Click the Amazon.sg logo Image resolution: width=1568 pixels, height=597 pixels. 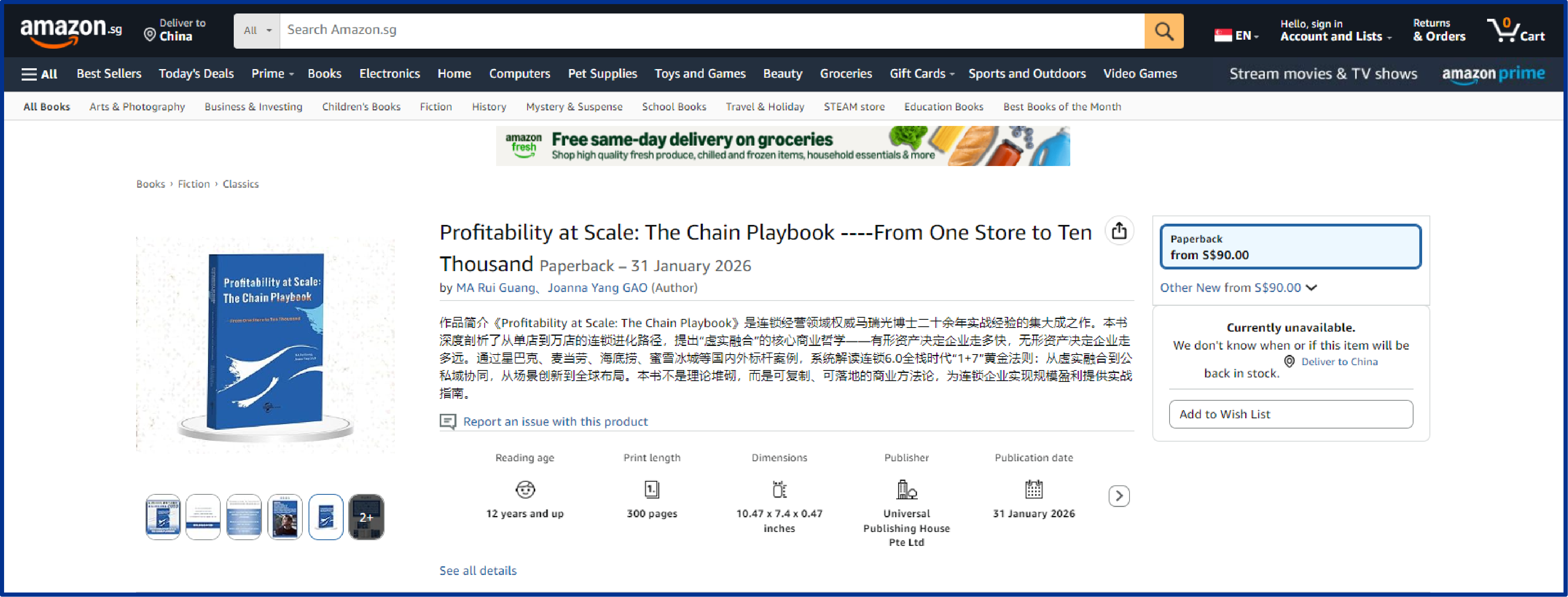point(71,30)
